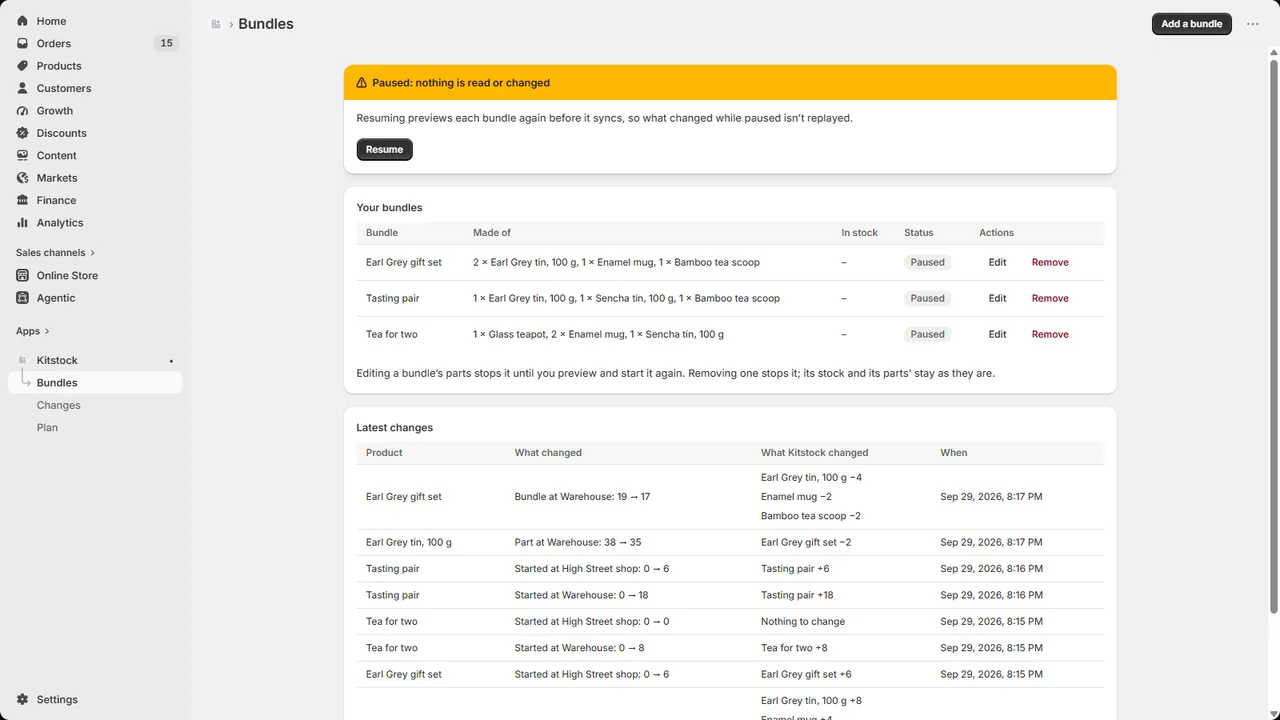Image resolution: width=1280 pixels, height=720 pixels.
Task: Click the Orders count badge 15
Action: pos(166,43)
